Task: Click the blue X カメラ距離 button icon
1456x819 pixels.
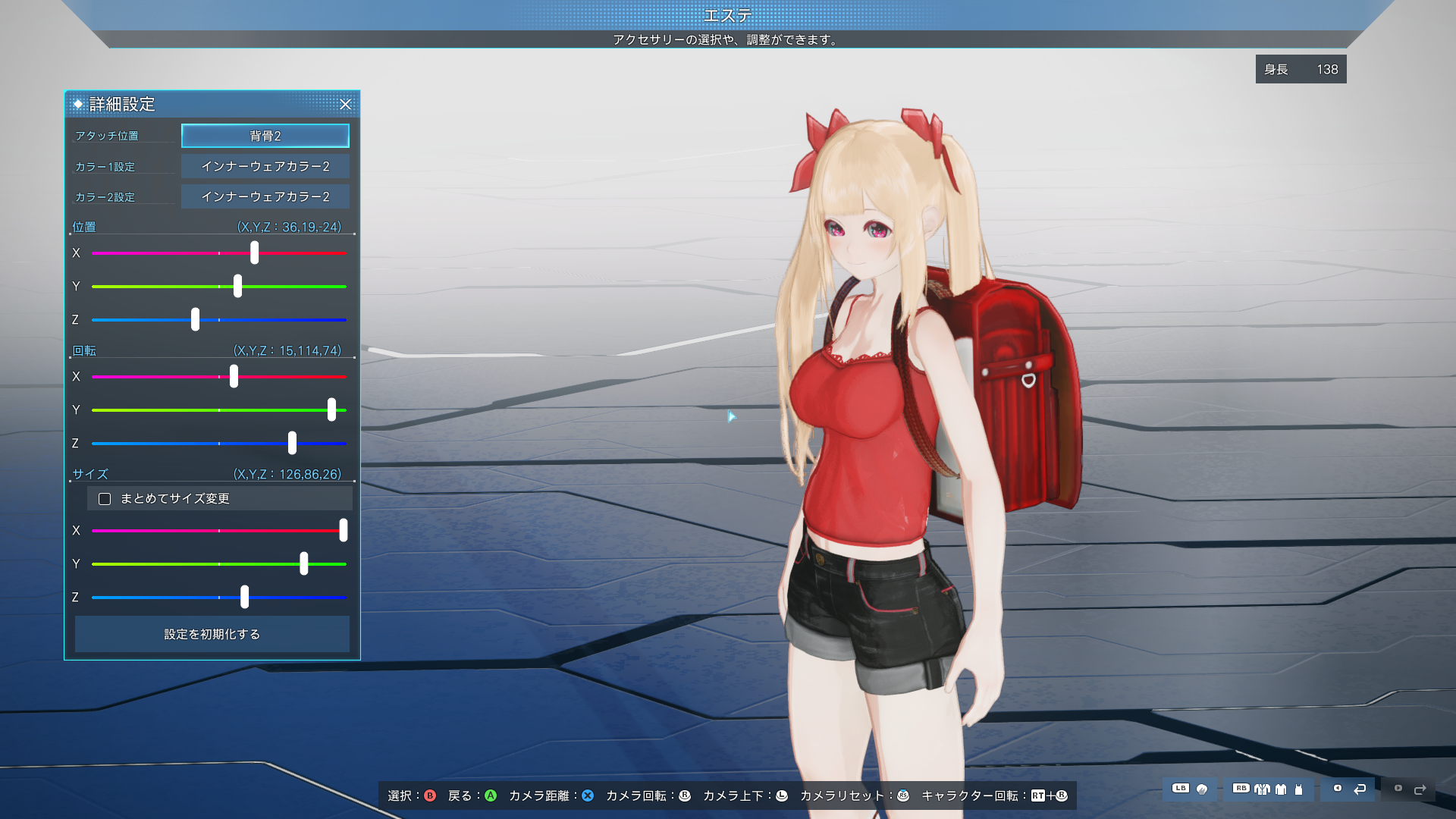Action: click(x=588, y=795)
